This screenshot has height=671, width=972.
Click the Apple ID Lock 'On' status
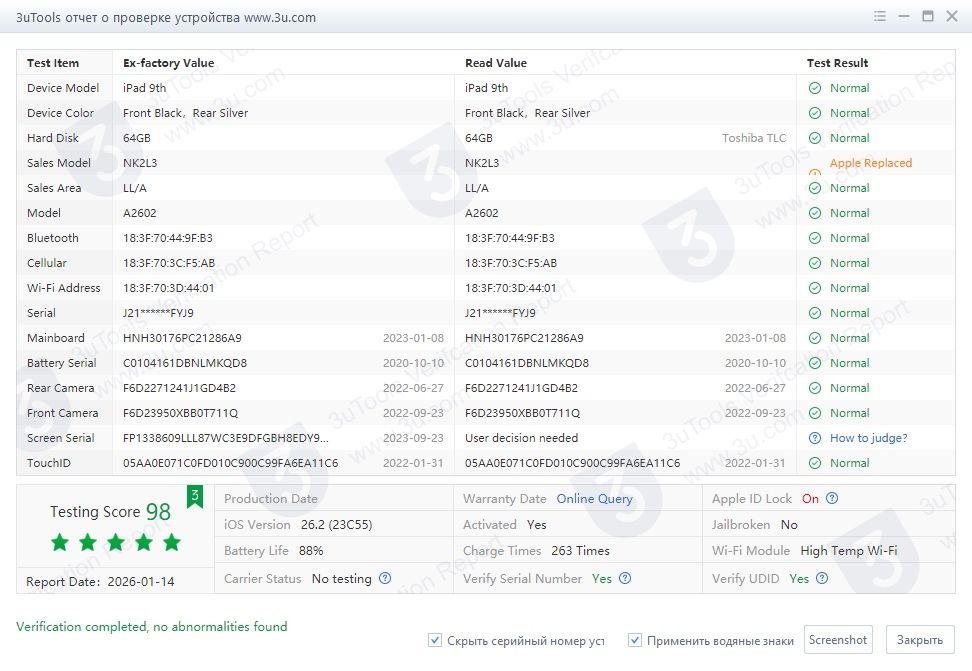(x=810, y=499)
